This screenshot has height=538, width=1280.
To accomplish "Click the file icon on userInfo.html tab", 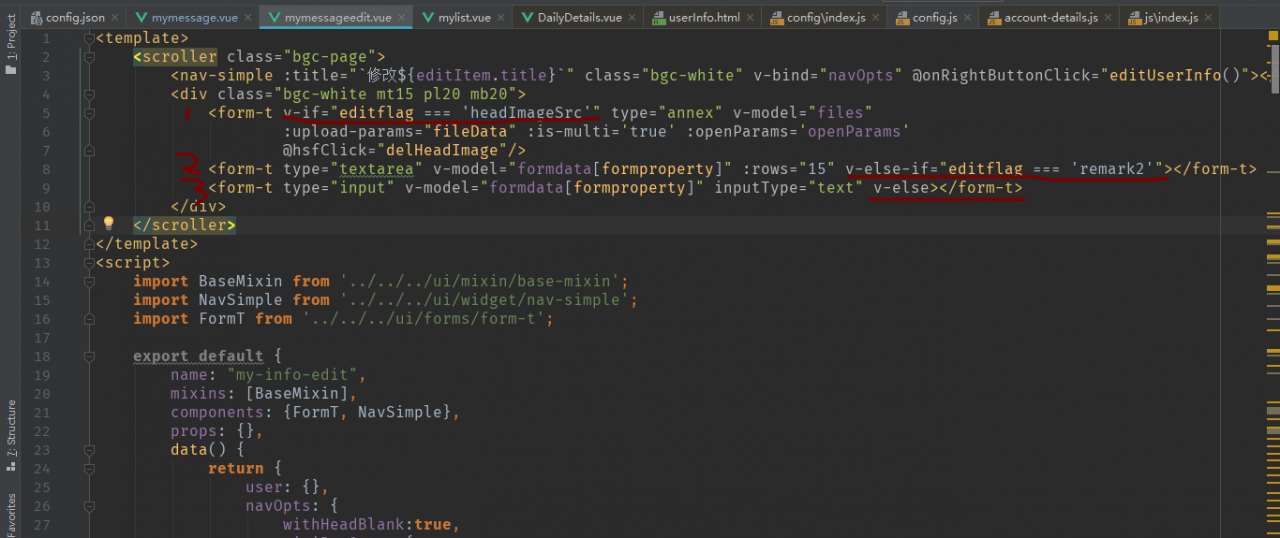I will coord(659,18).
